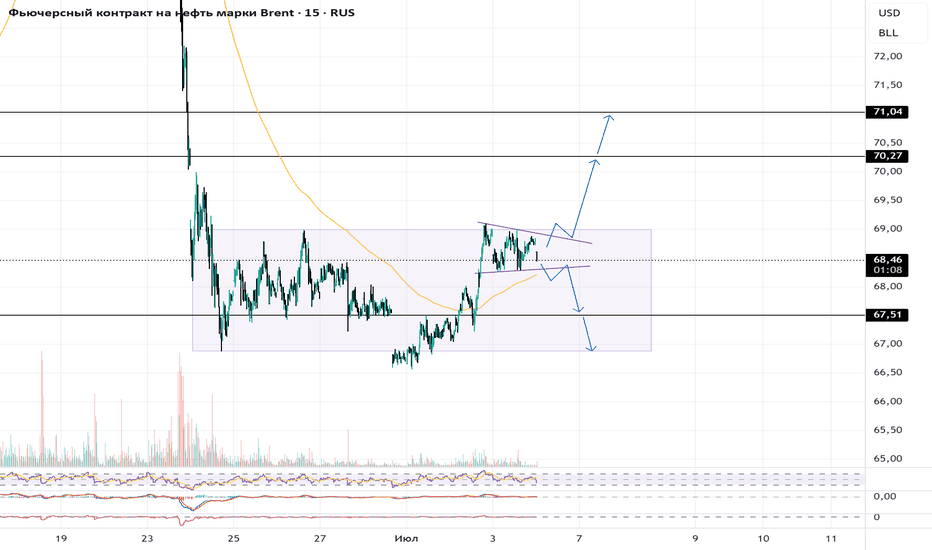Click the 67,00 price axis value
This screenshot has width=932, height=550.
[x=887, y=343]
